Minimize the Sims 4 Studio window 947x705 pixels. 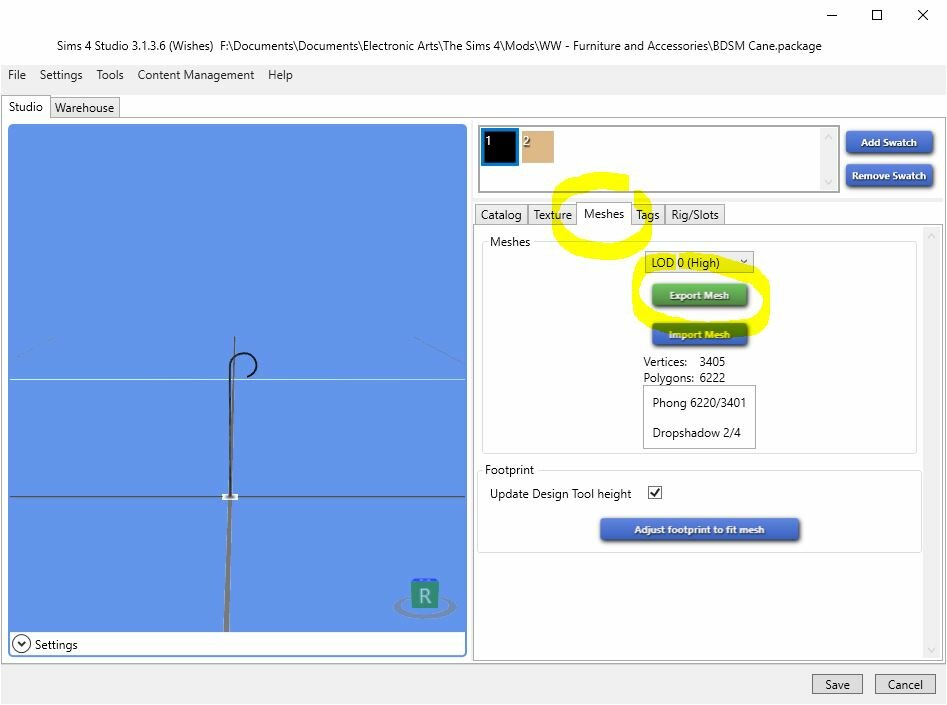pyautogui.click(x=832, y=15)
